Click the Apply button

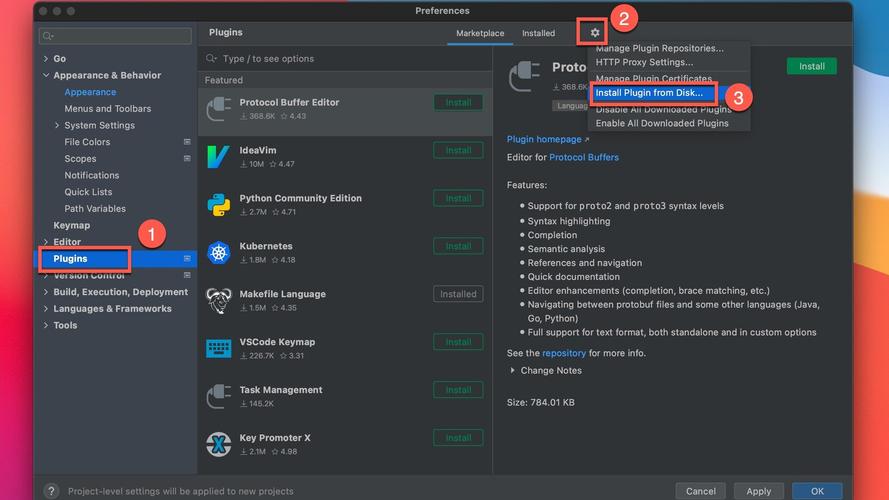coord(759,491)
